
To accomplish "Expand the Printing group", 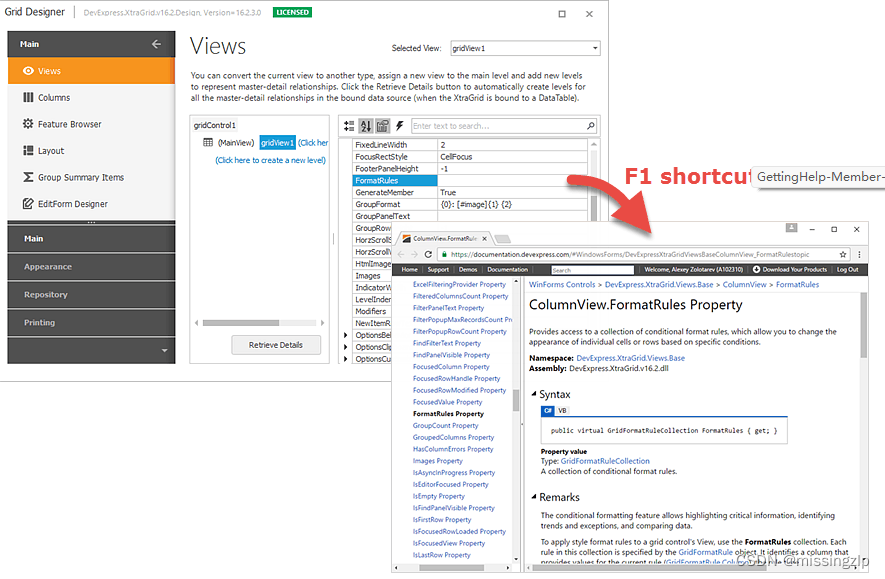I will [x=91, y=323].
